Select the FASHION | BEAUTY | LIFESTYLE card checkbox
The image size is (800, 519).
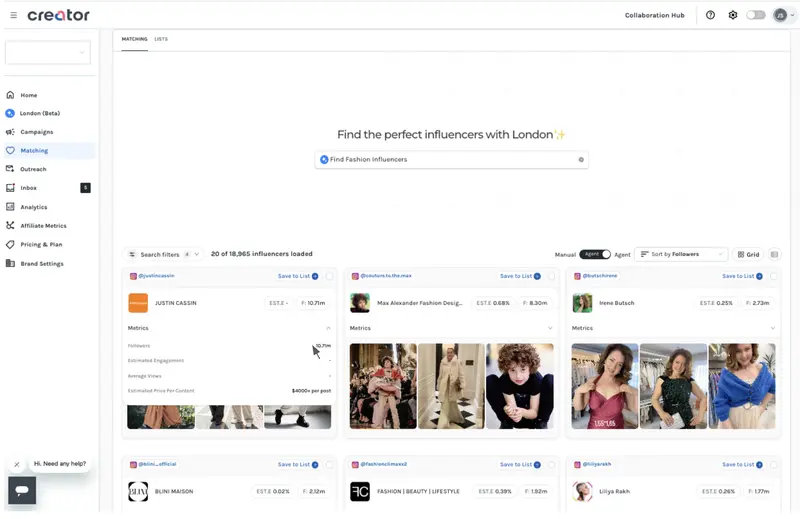tap(552, 465)
